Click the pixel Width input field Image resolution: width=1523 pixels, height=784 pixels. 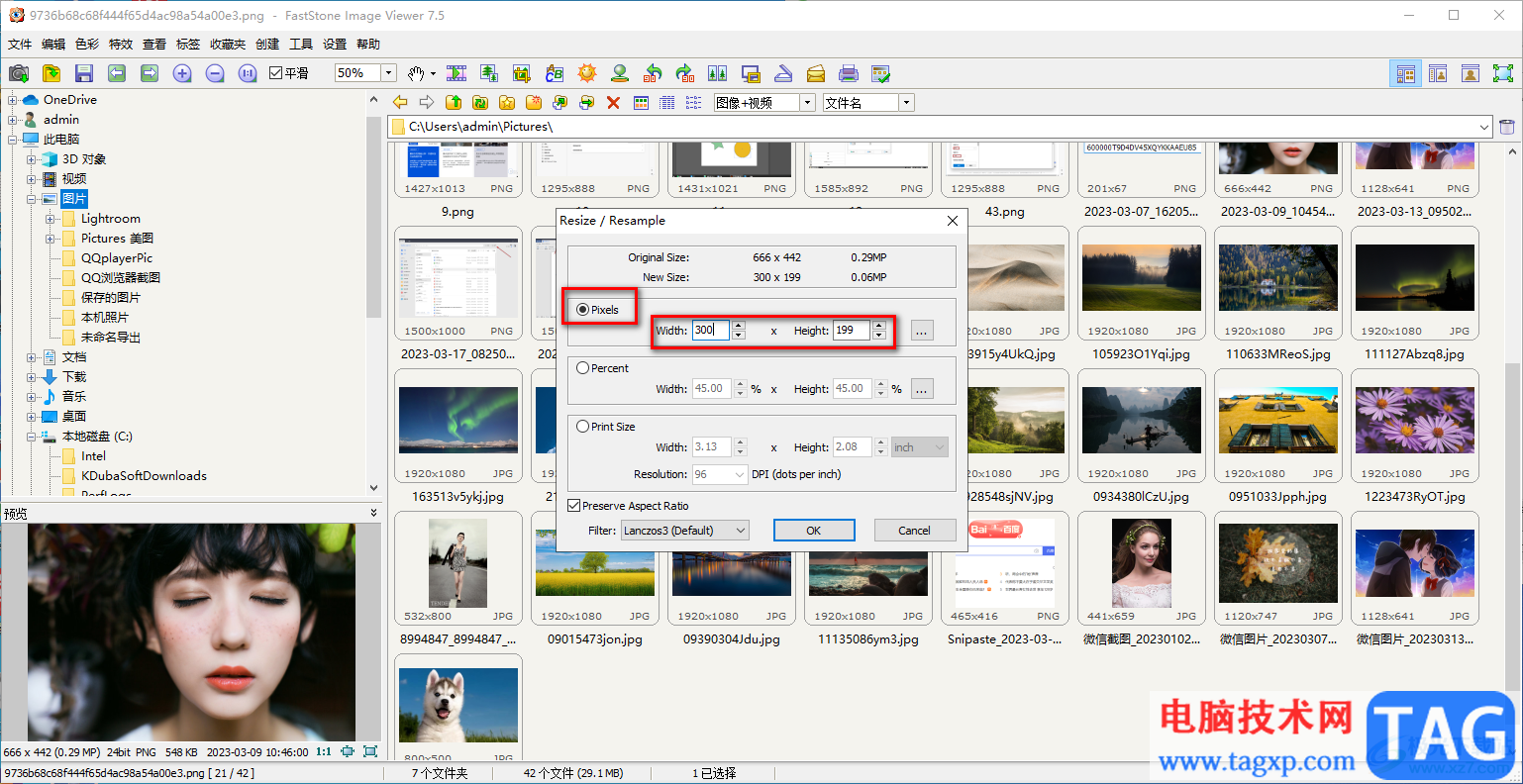[x=711, y=331]
